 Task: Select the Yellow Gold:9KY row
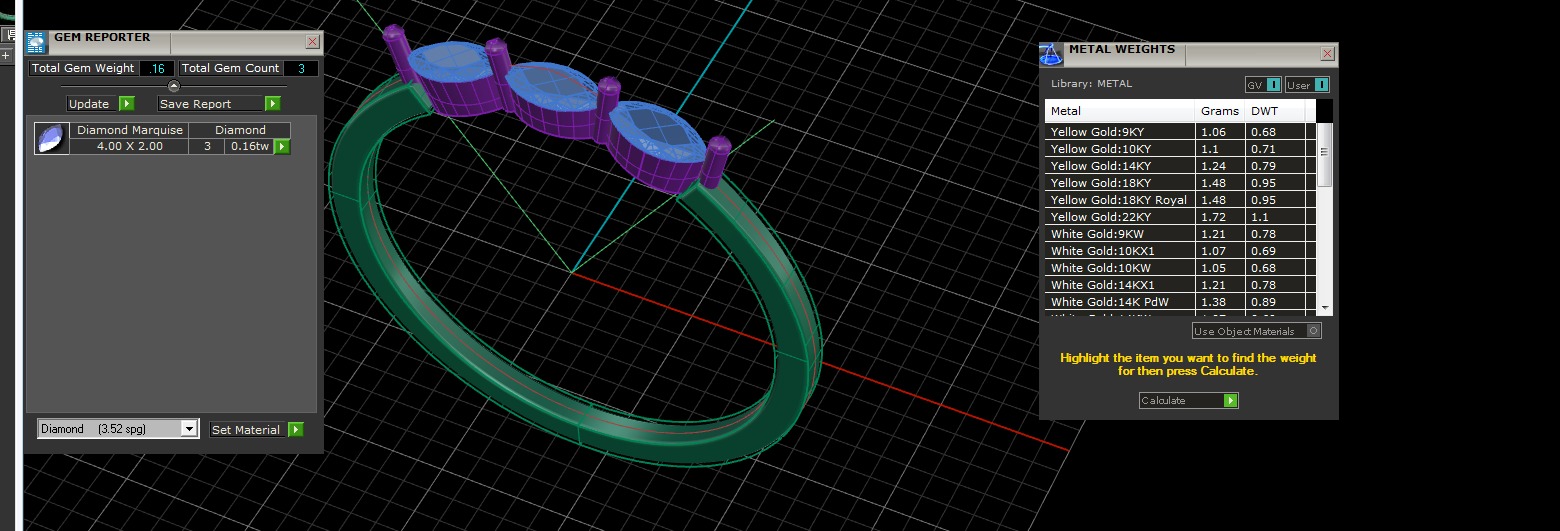click(x=1181, y=132)
